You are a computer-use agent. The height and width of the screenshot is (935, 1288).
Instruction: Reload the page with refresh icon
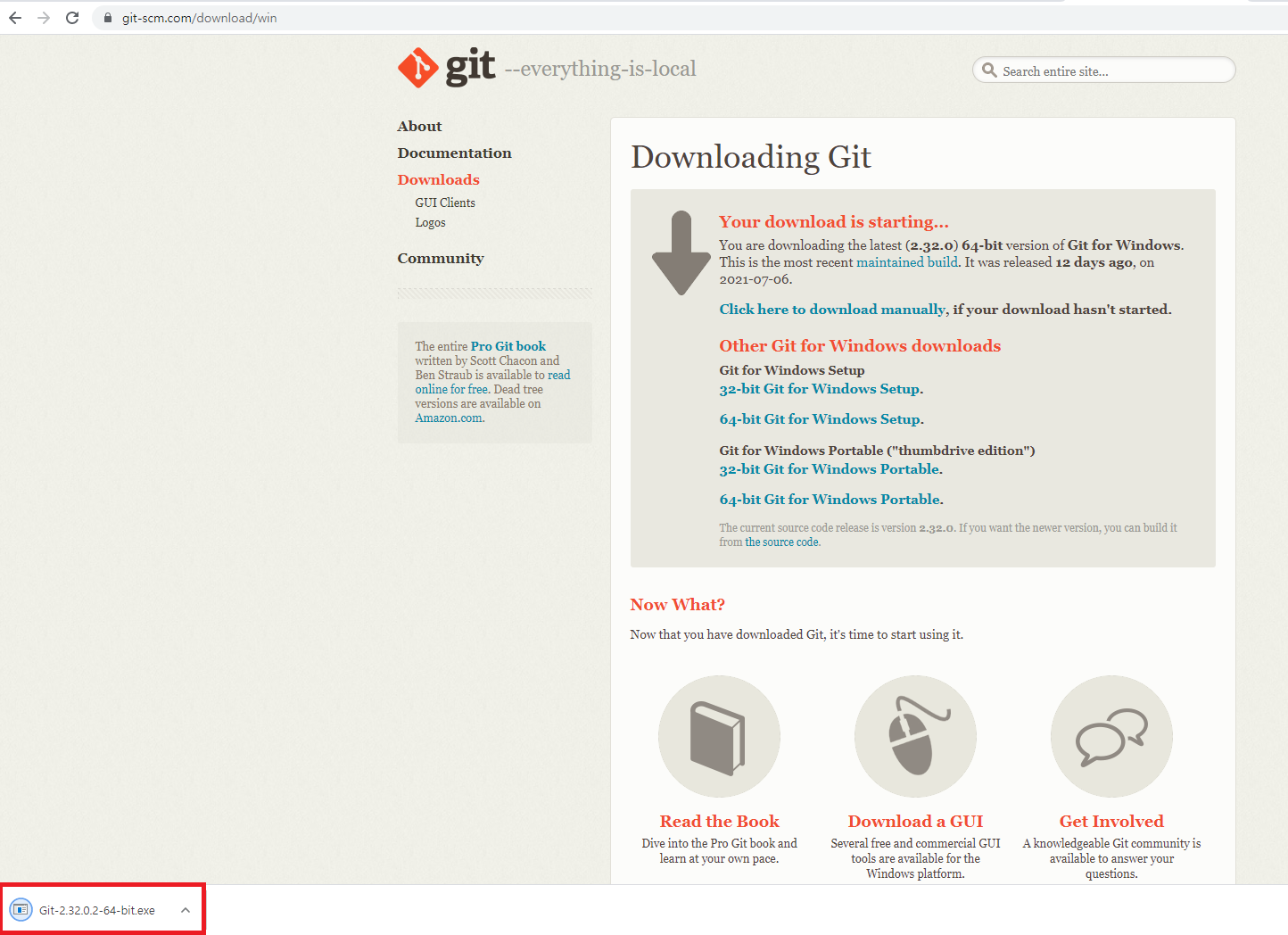72,18
